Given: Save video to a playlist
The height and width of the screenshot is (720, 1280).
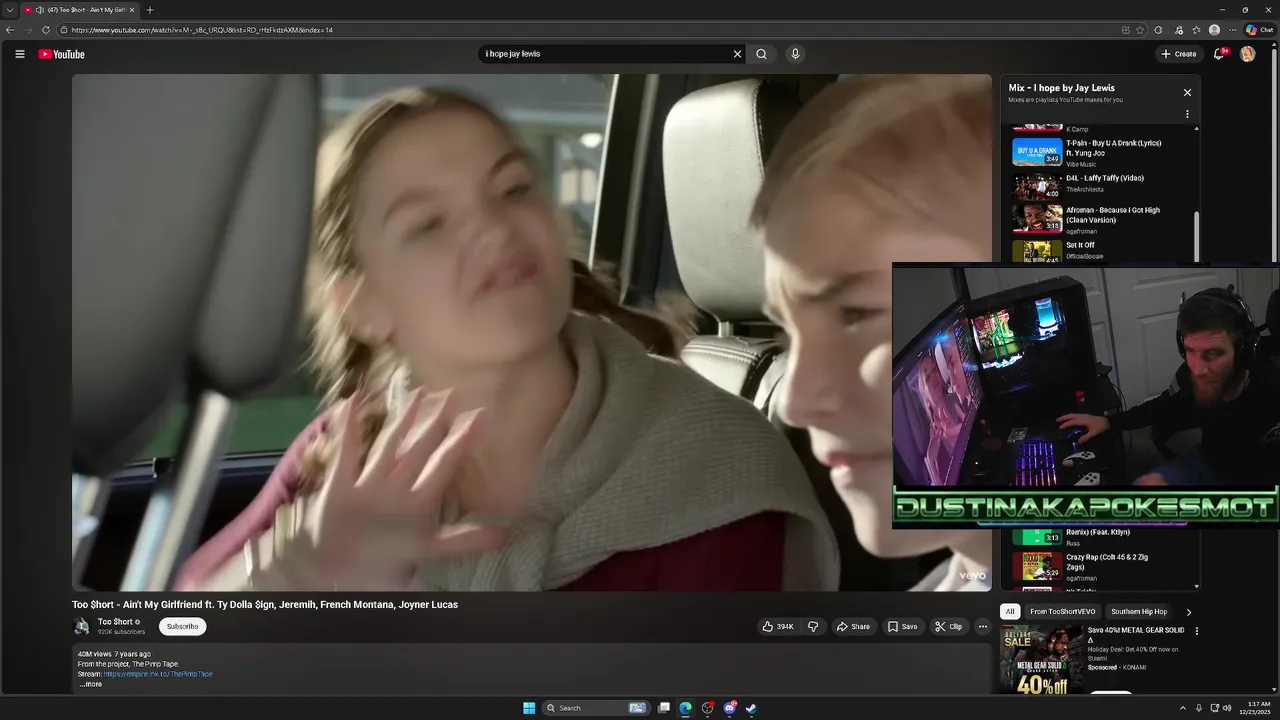Looking at the screenshot, I should tap(902, 627).
